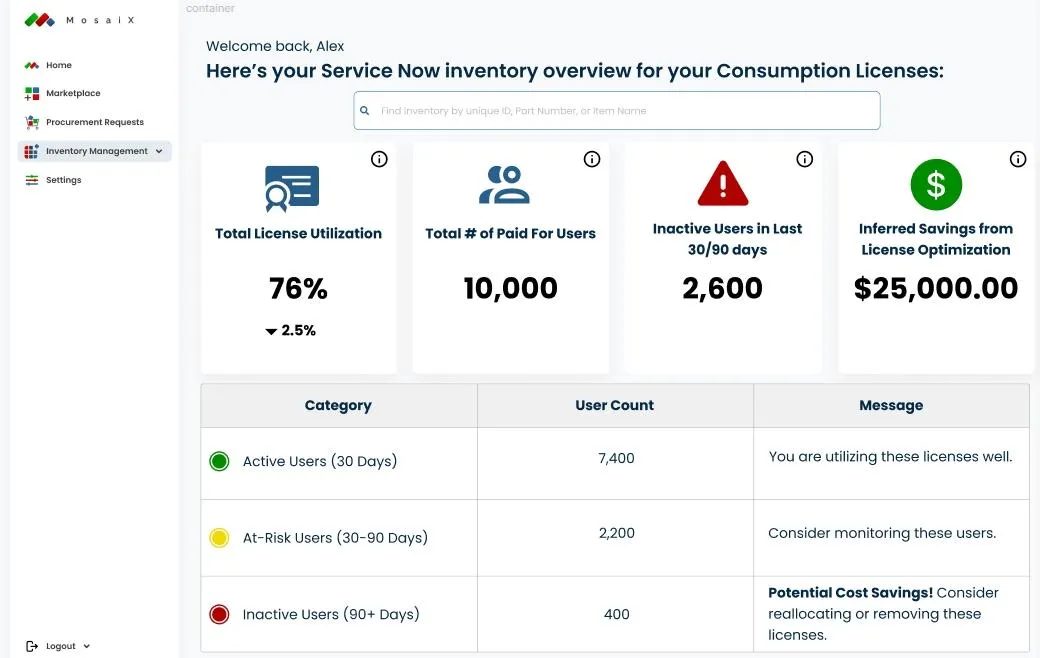Click the red warning triangle icon
Image resolution: width=1040 pixels, height=658 pixels.
point(723,184)
